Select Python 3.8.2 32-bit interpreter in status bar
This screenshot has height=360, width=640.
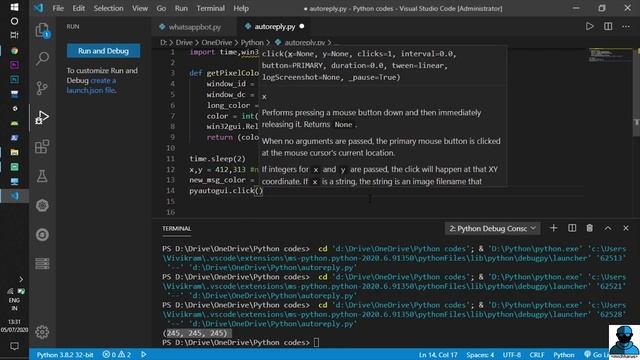[x=65, y=355]
